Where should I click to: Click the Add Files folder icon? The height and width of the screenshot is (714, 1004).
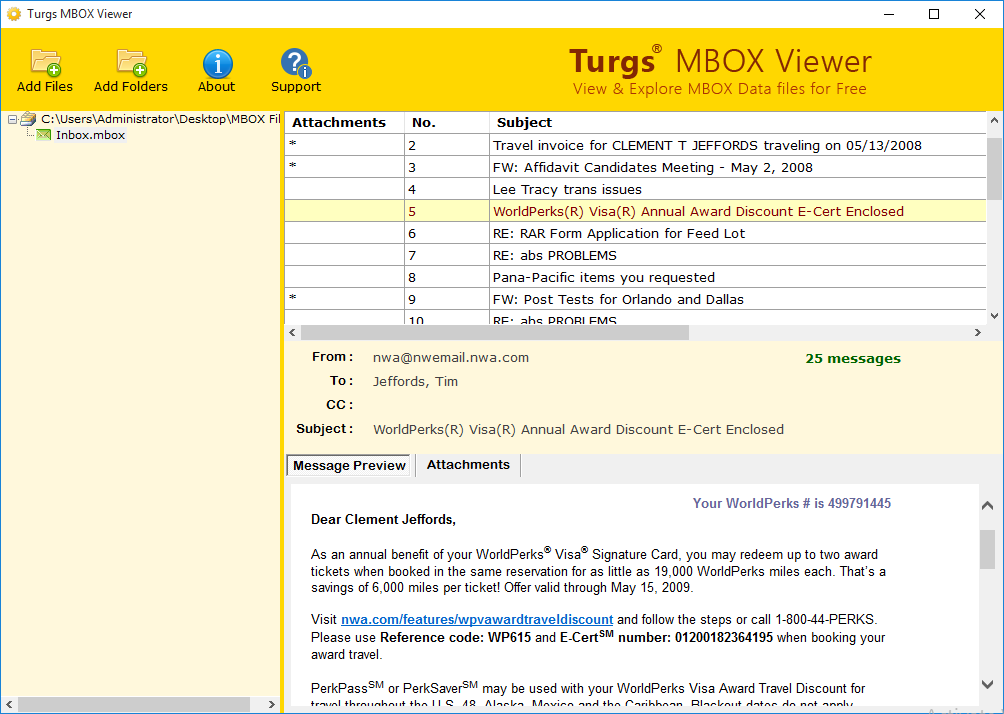[x=45, y=63]
